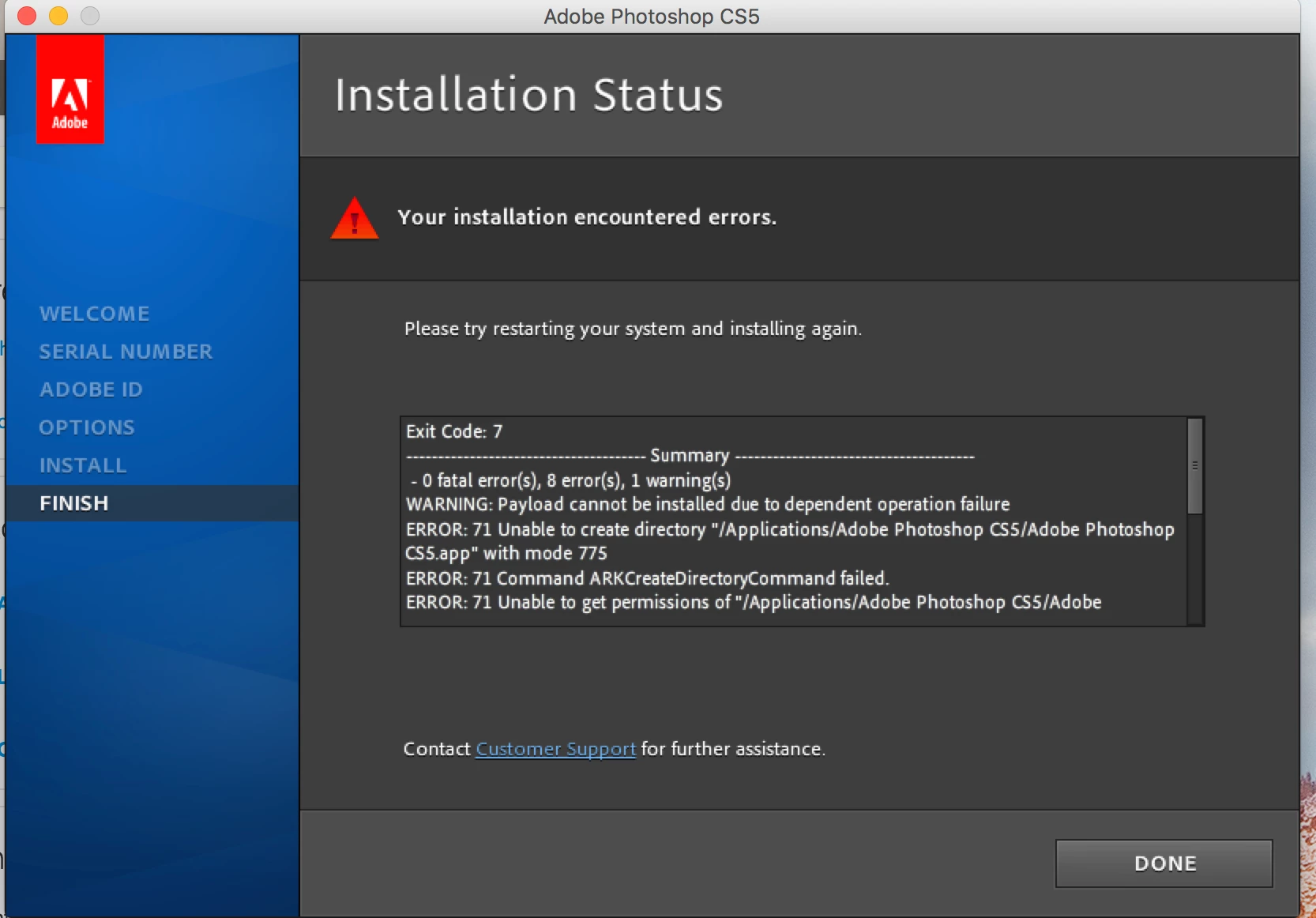Viewport: 1316px width, 918px height.
Task: Open the Customer Support link
Action: (x=555, y=749)
